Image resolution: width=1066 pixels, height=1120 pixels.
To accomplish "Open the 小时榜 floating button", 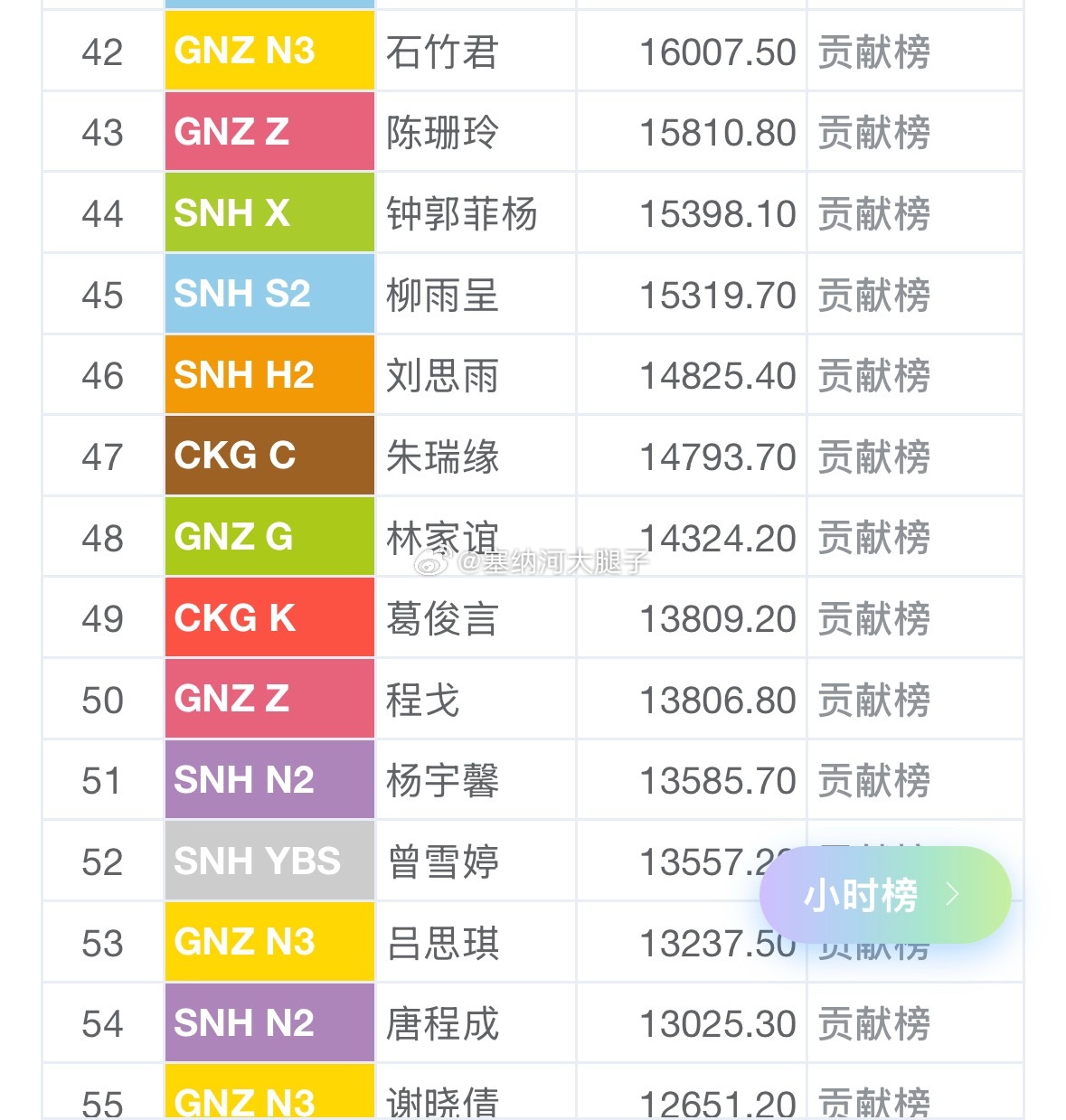I will click(x=885, y=895).
